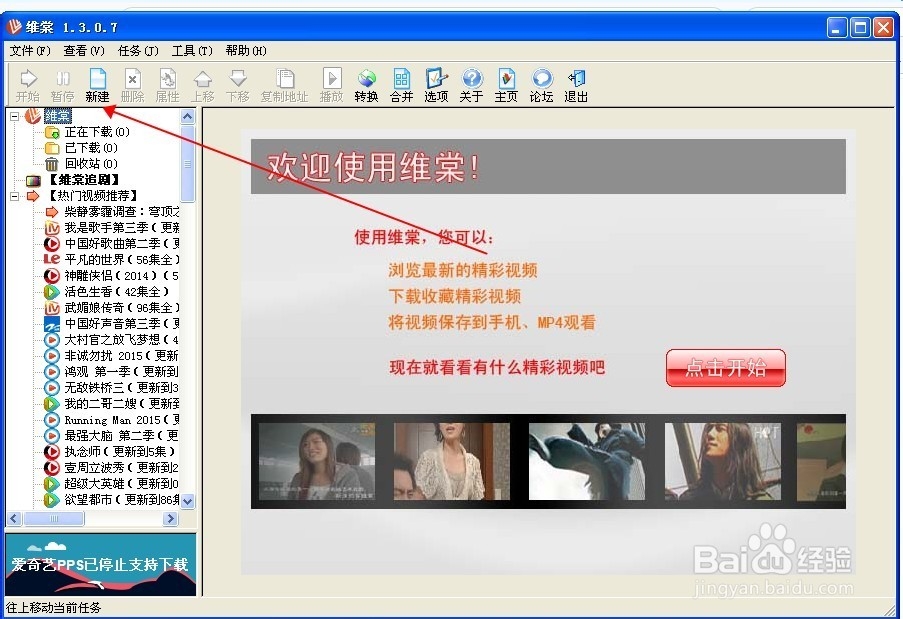Screen dimensions: 903x619
Task: Click the tree panel scroll-down arrow
Action: pos(188,501)
